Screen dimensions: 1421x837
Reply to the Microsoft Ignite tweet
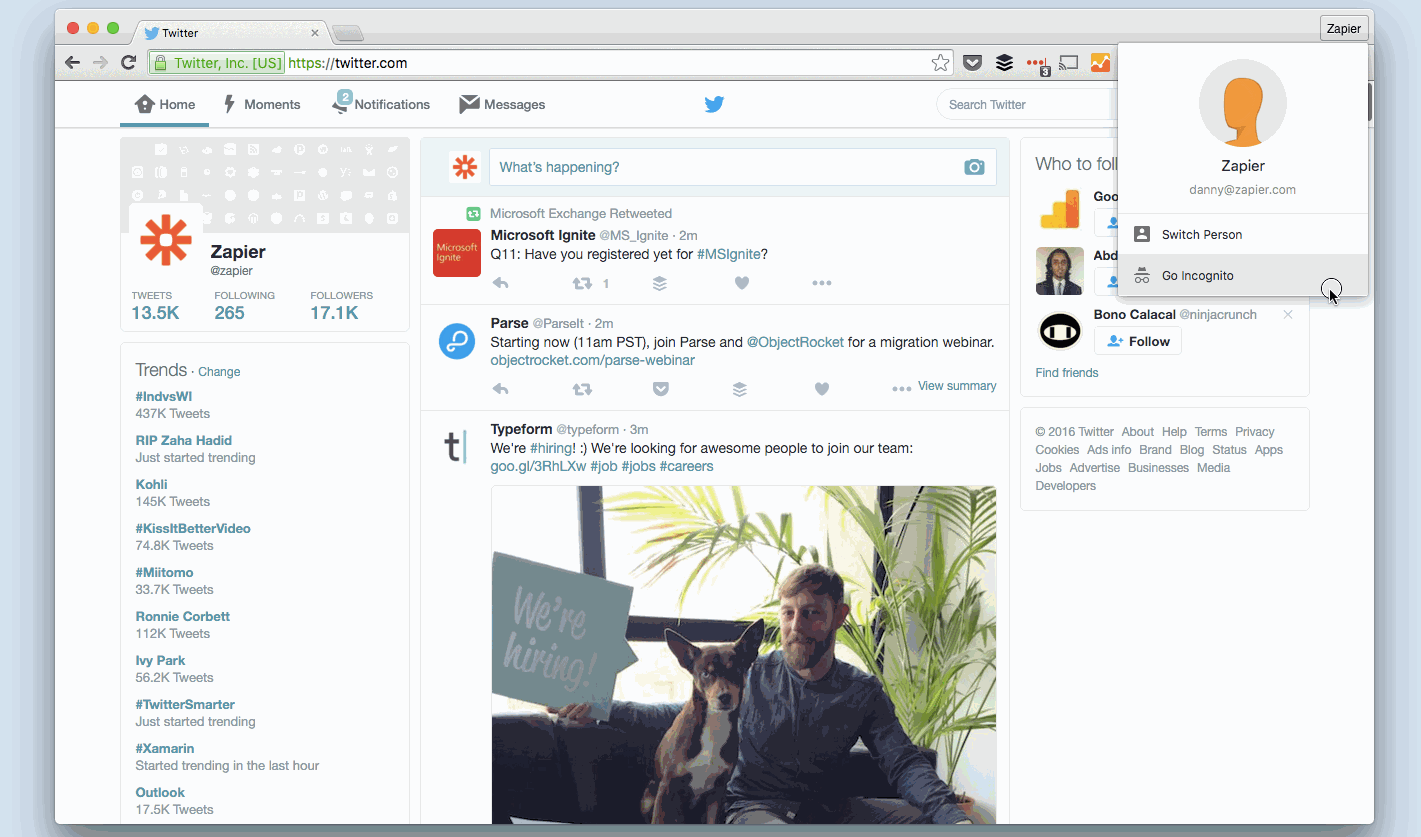[501, 283]
